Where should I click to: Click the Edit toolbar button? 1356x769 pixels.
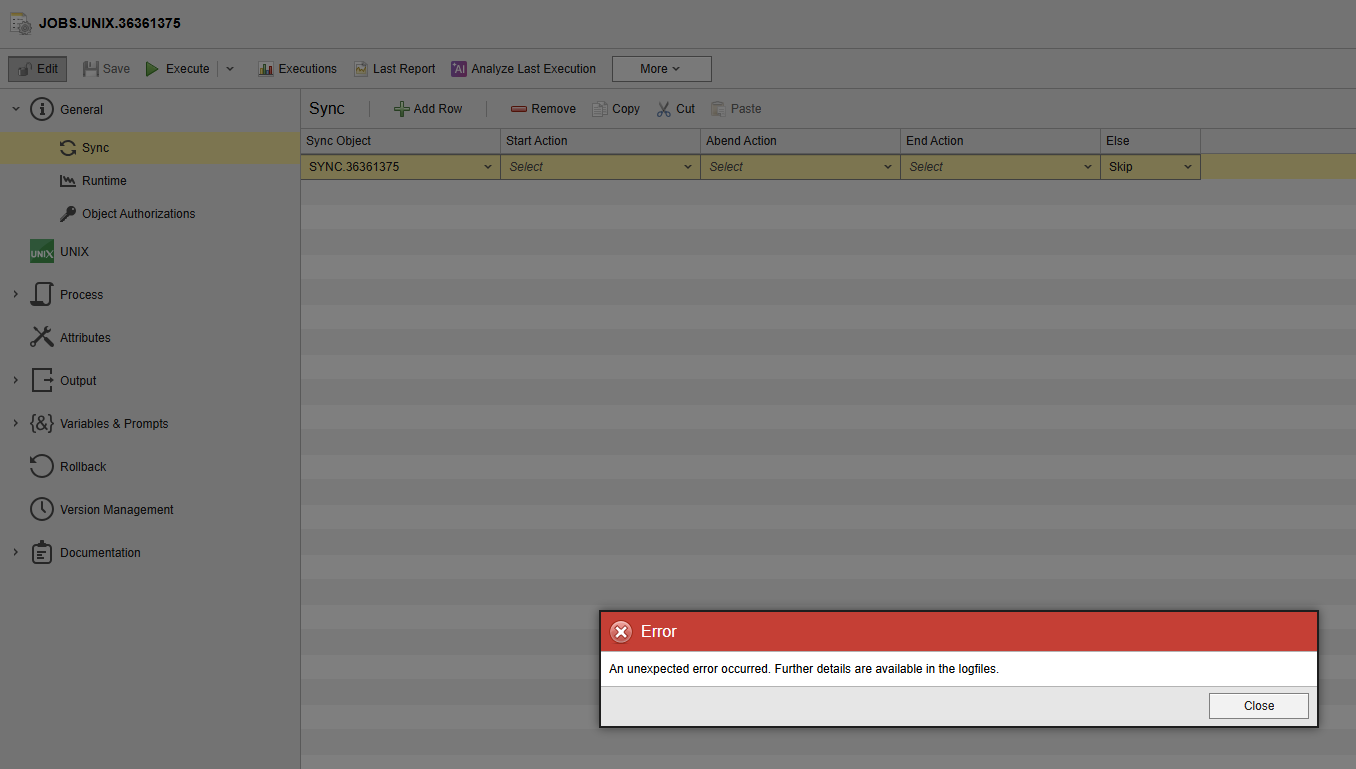[x=38, y=69]
